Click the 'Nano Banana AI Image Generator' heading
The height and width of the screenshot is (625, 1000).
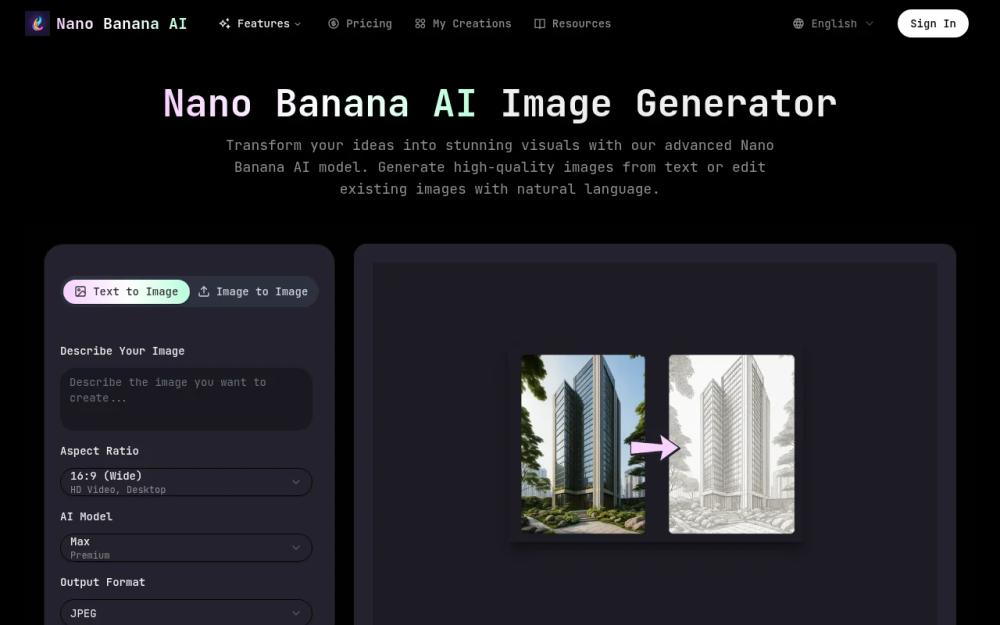click(x=500, y=103)
